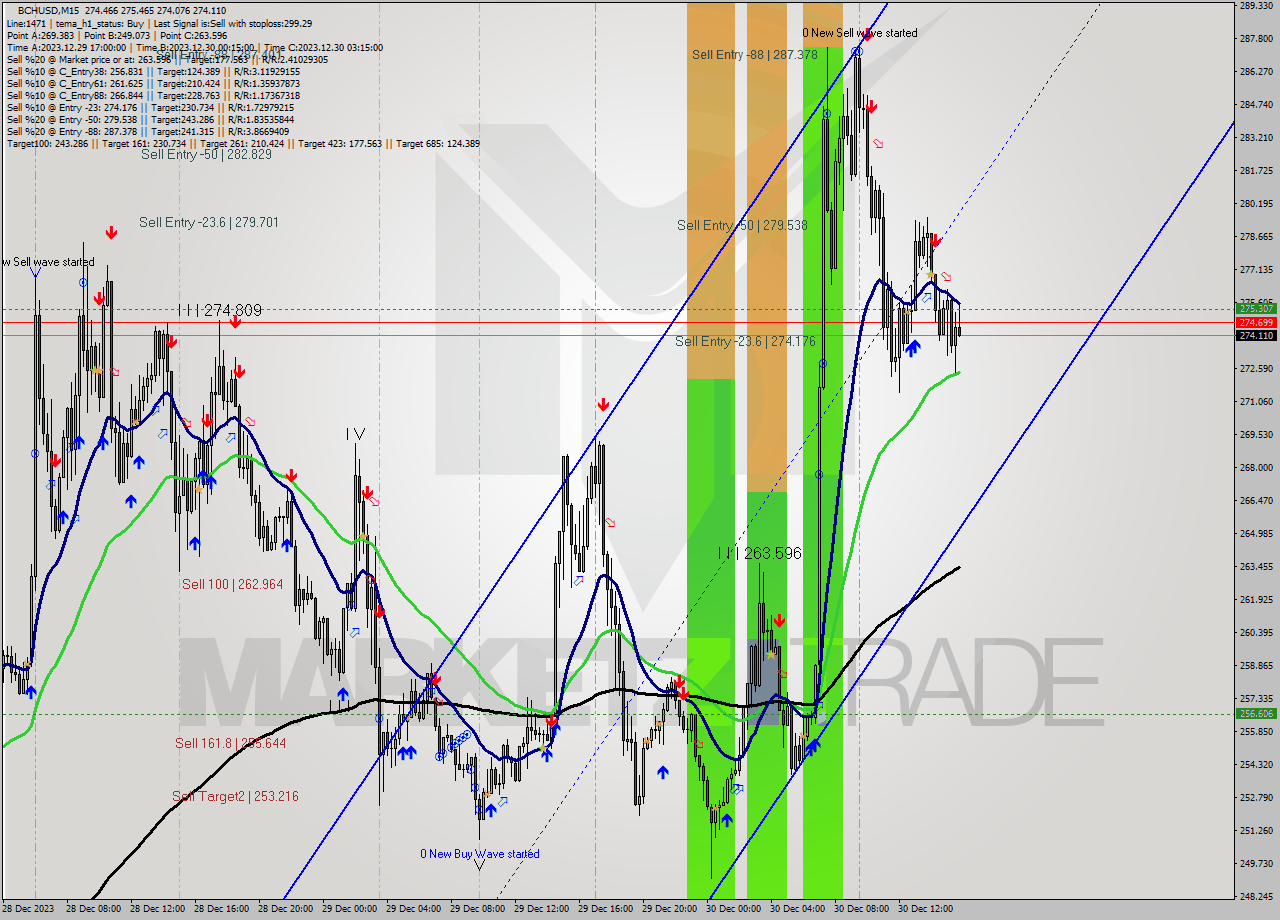Screen dimensions: 1280x920
Task: Click the 266.470 price axis value
Action: point(1256,500)
